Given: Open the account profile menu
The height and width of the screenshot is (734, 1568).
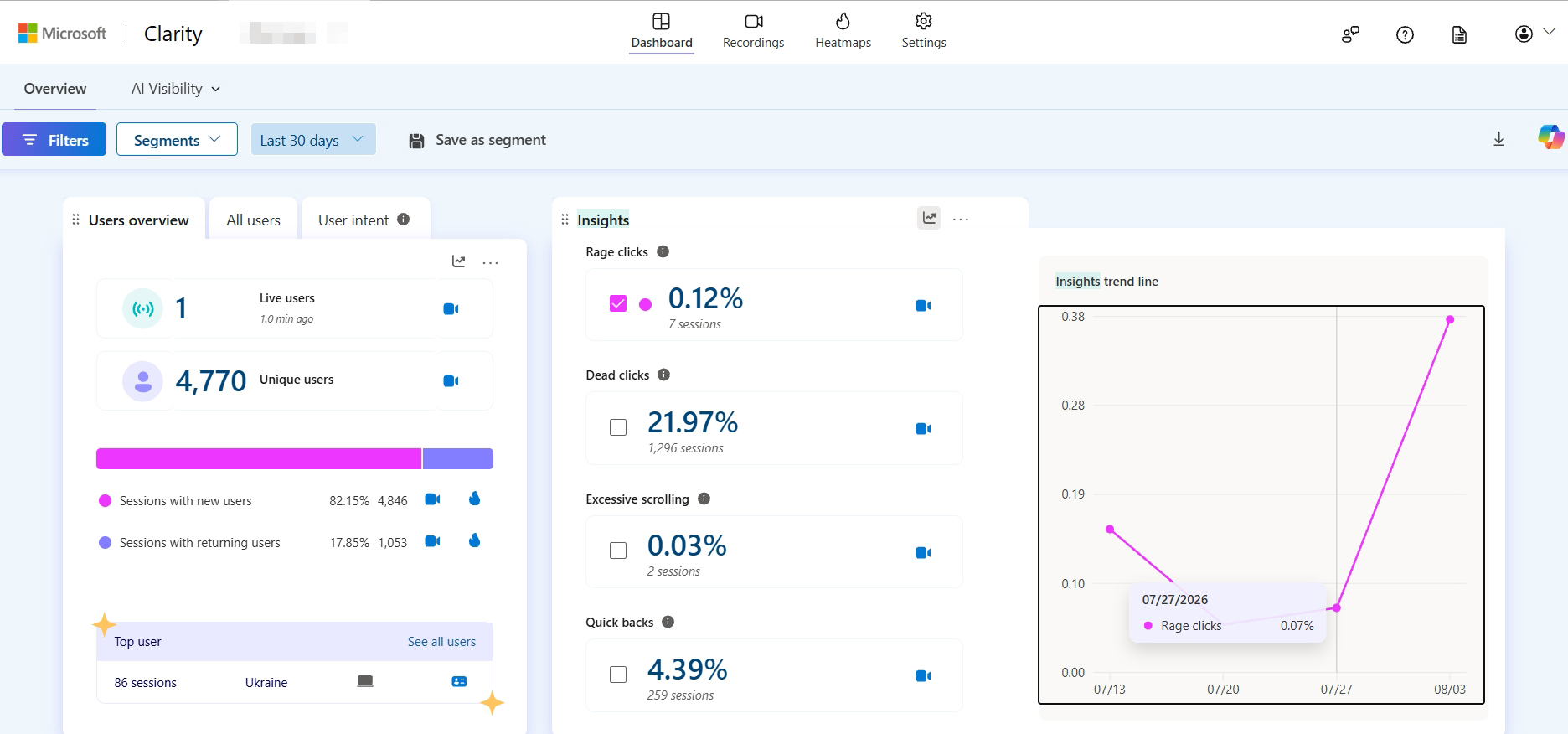Looking at the screenshot, I should tap(1534, 34).
